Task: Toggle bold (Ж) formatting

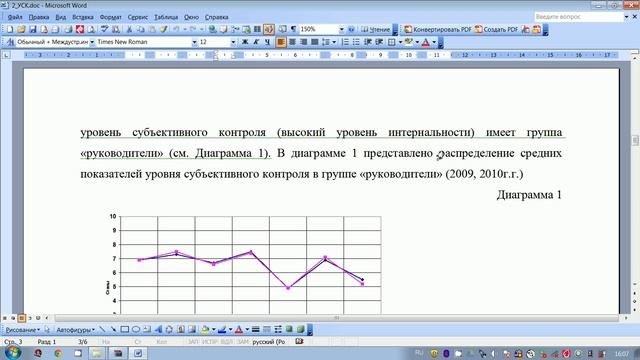Action: pyautogui.click(x=245, y=42)
